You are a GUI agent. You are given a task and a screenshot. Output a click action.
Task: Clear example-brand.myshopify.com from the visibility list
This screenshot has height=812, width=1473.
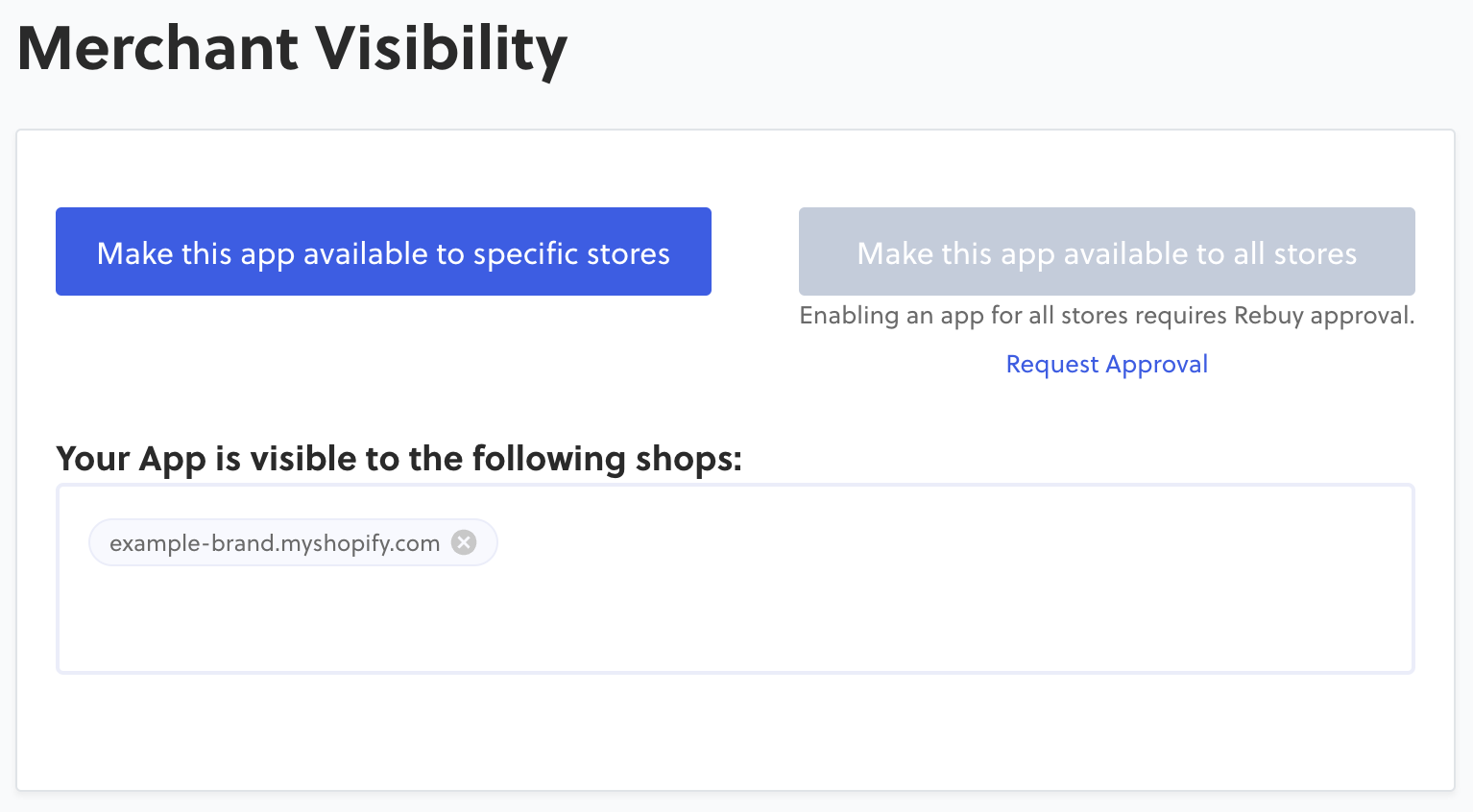(x=464, y=542)
